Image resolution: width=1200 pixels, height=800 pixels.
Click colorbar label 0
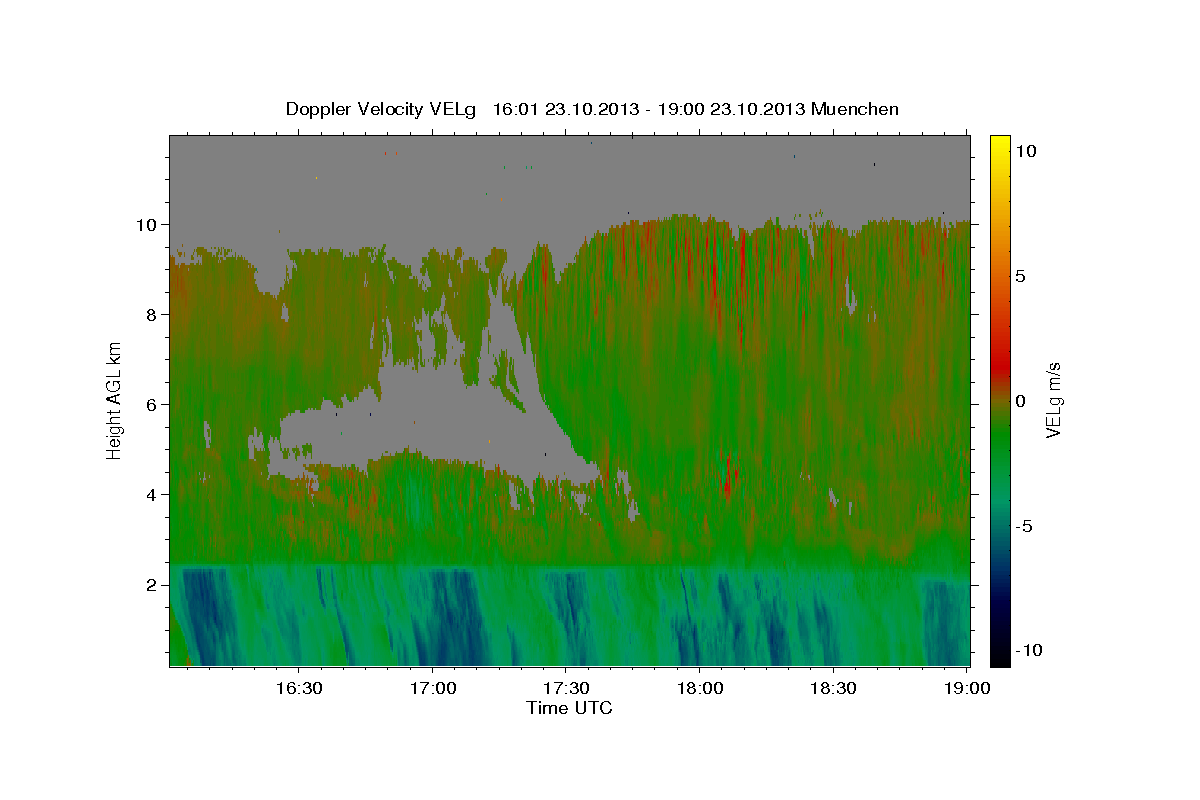pyautogui.click(x=1021, y=401)
